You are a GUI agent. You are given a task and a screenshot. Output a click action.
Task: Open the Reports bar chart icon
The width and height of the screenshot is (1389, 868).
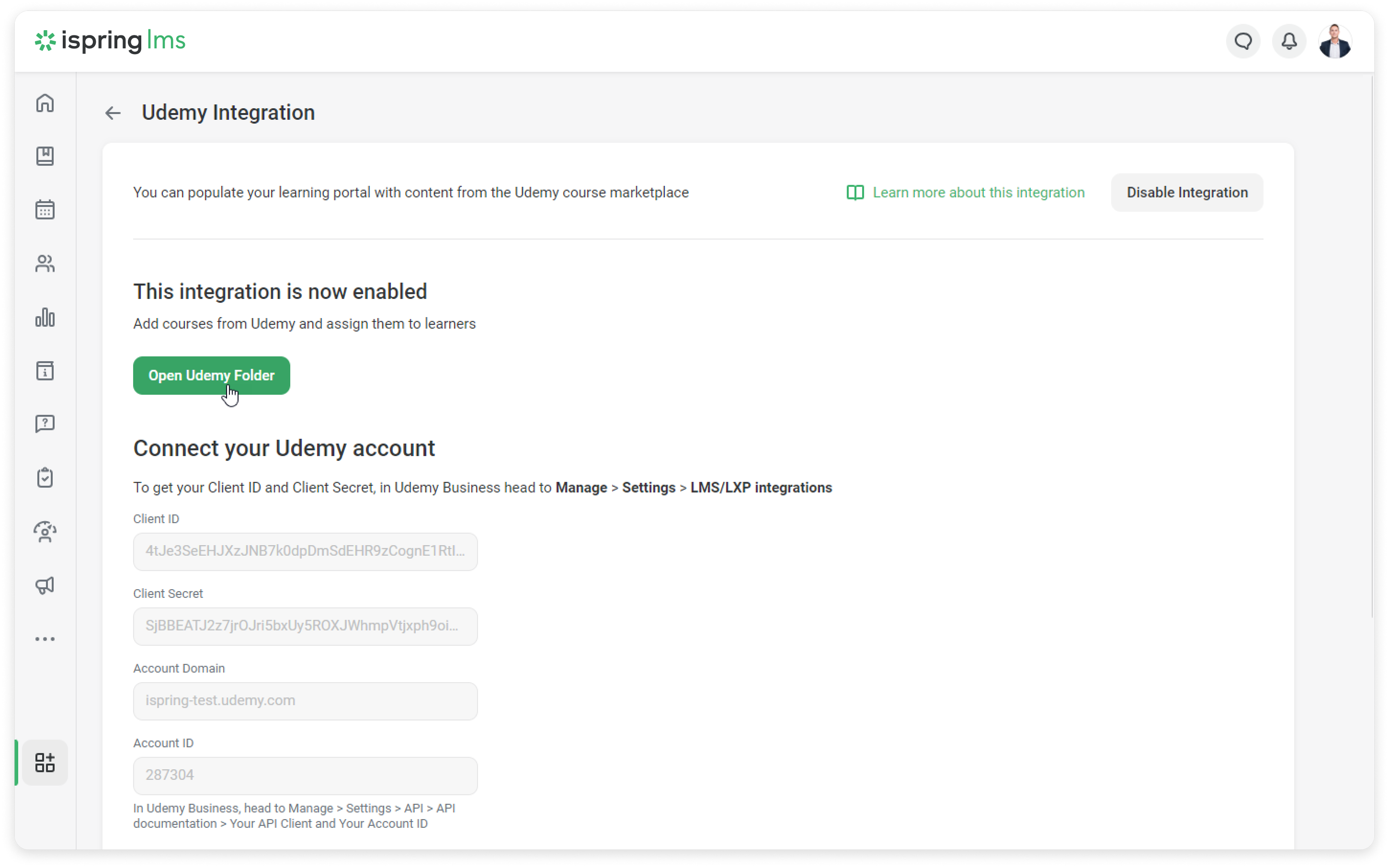(45, 317)
